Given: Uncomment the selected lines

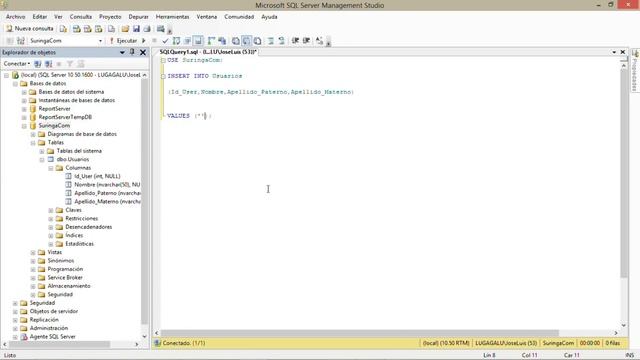Looking at the screenshot, I should pos(282,41).
